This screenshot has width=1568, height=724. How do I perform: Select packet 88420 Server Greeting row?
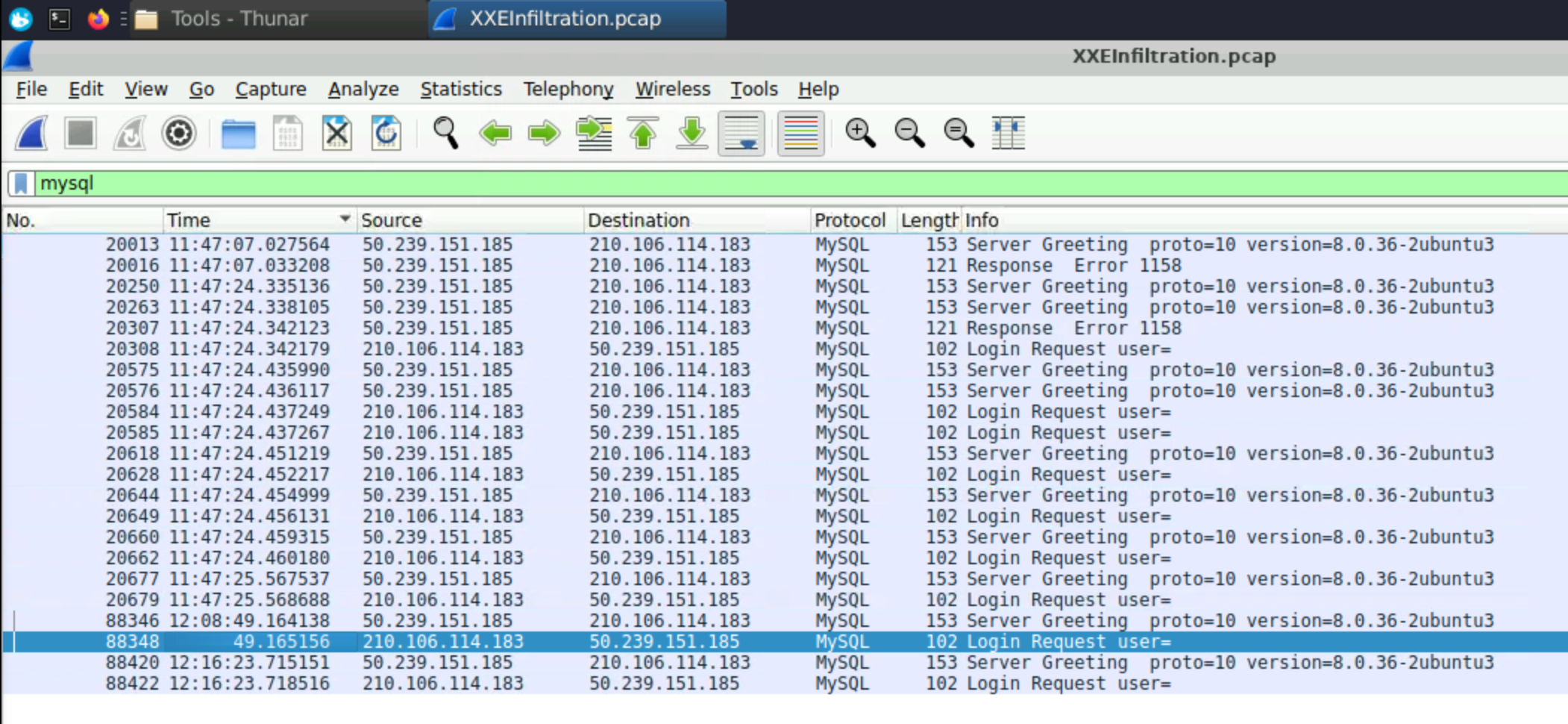pyautogui.click(x=785, y=663)
